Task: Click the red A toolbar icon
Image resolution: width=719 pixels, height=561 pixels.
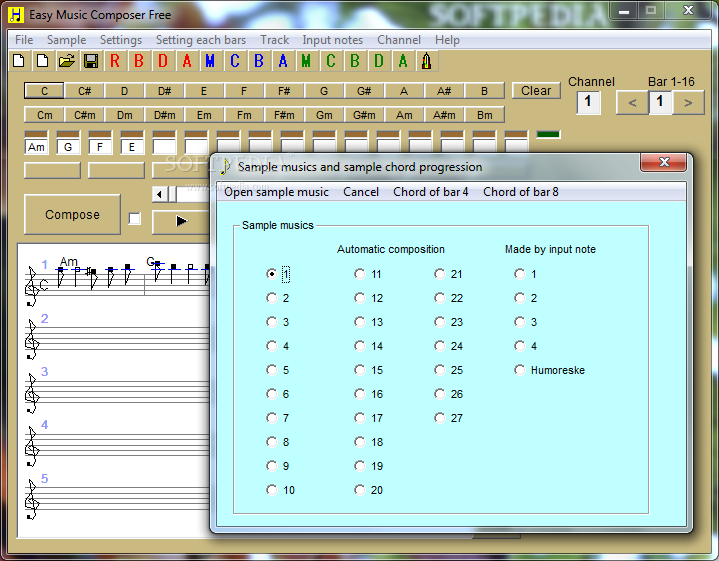Action: click(x=187, y=61)
